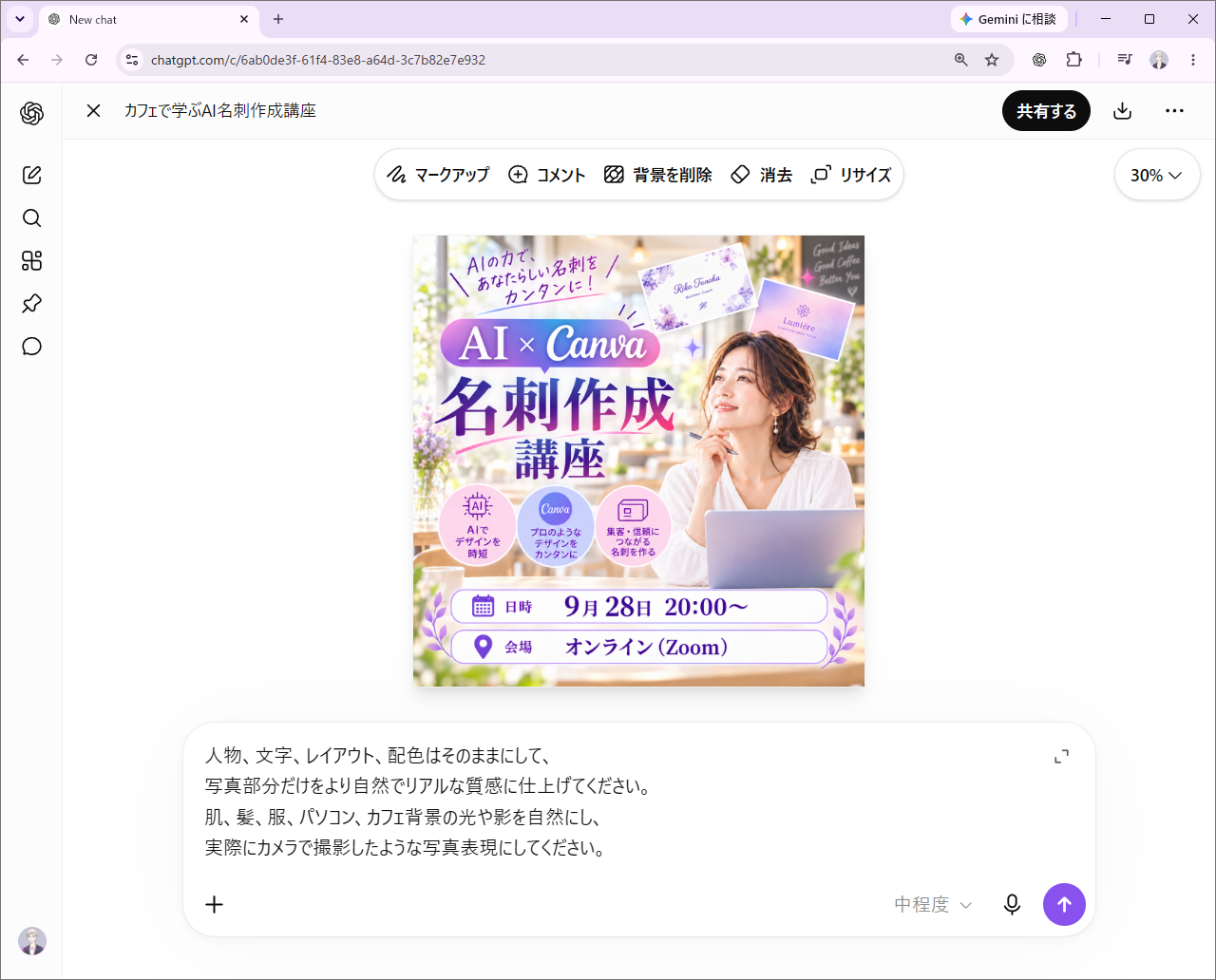Viewport: 1216px width, 980px height.
Task: Close the image editor with X icon
Action: 93,110
